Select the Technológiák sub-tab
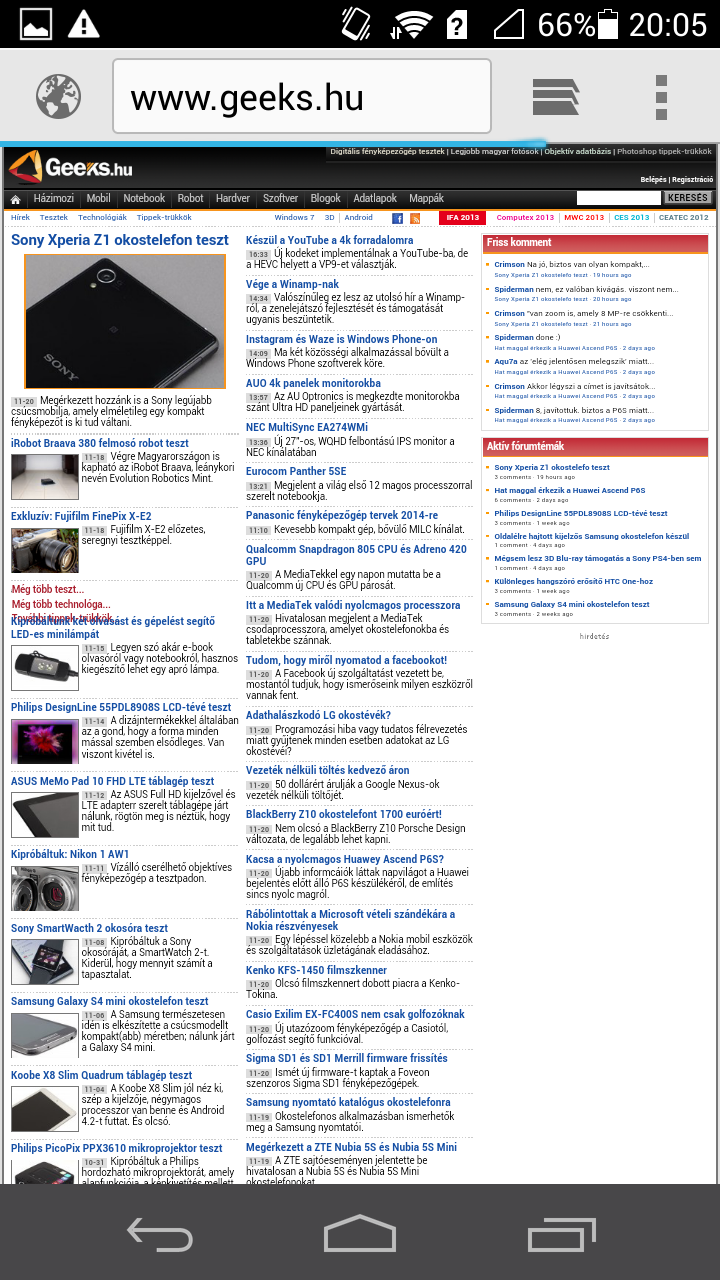 coord(103,218)
